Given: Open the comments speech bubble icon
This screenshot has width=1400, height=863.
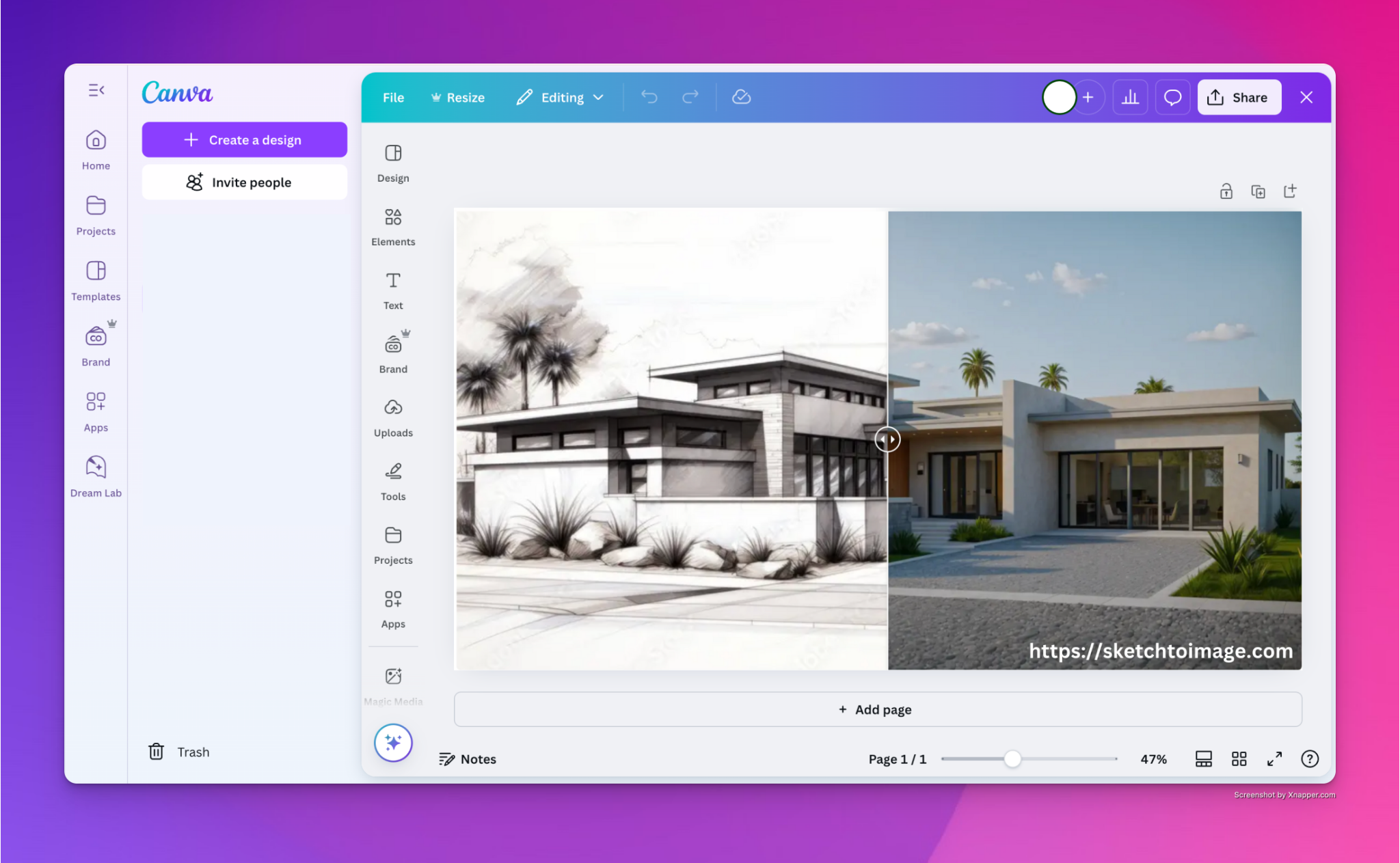Looking at the screenshot, I should click(x=1172, y=98).
